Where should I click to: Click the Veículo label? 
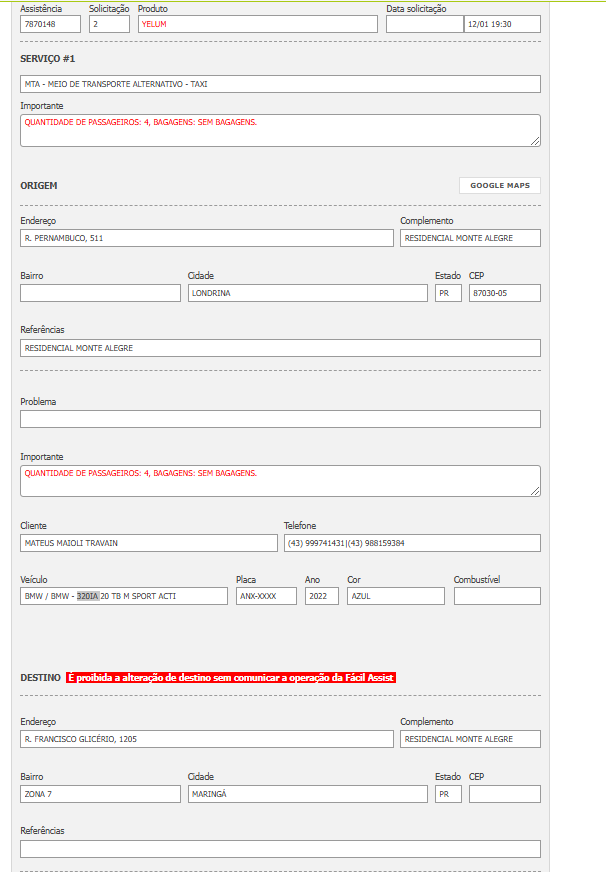tap(34, 579)
